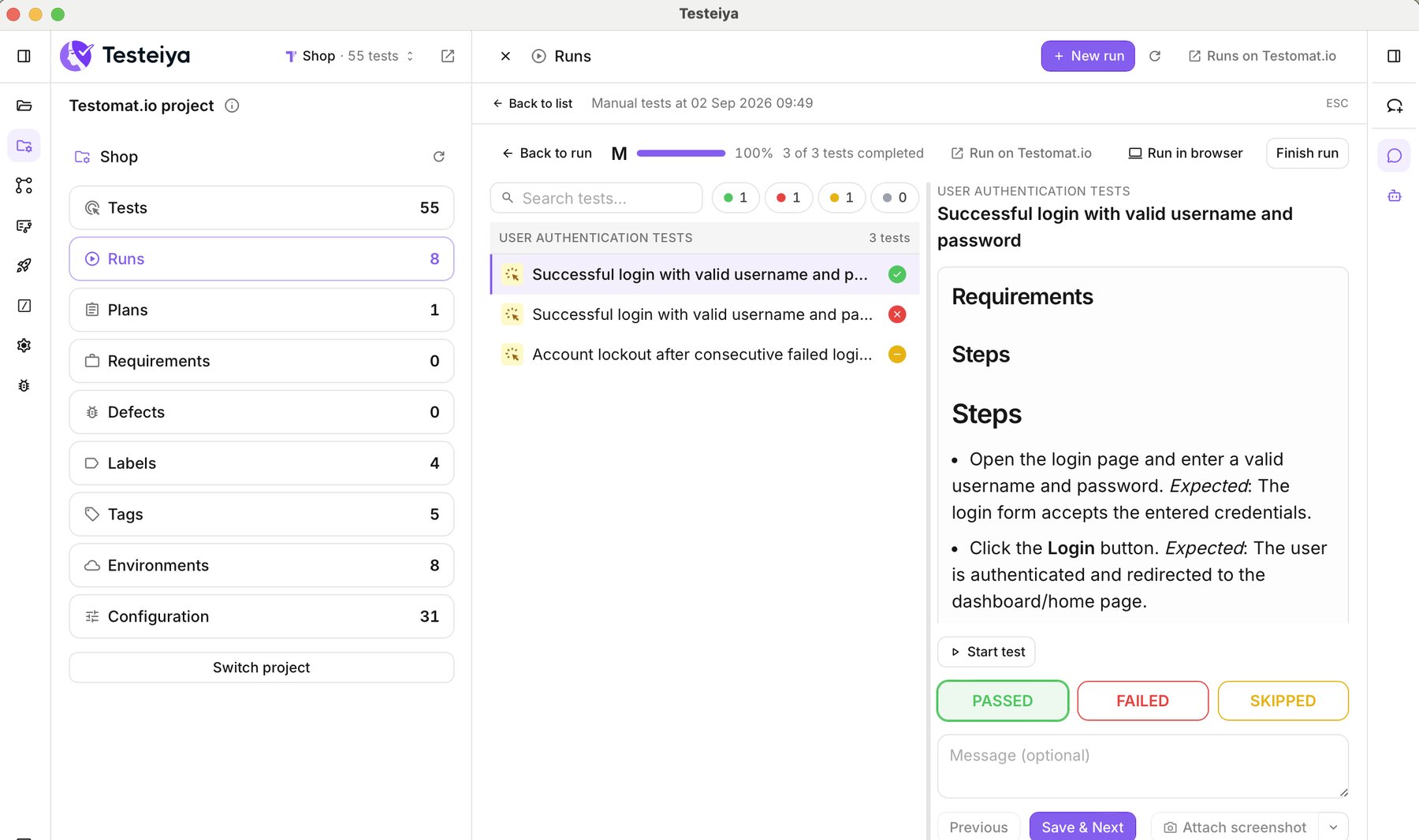Open the Environments section
The height and width of the screenshot is (840, 1419).
coord(262,565)
